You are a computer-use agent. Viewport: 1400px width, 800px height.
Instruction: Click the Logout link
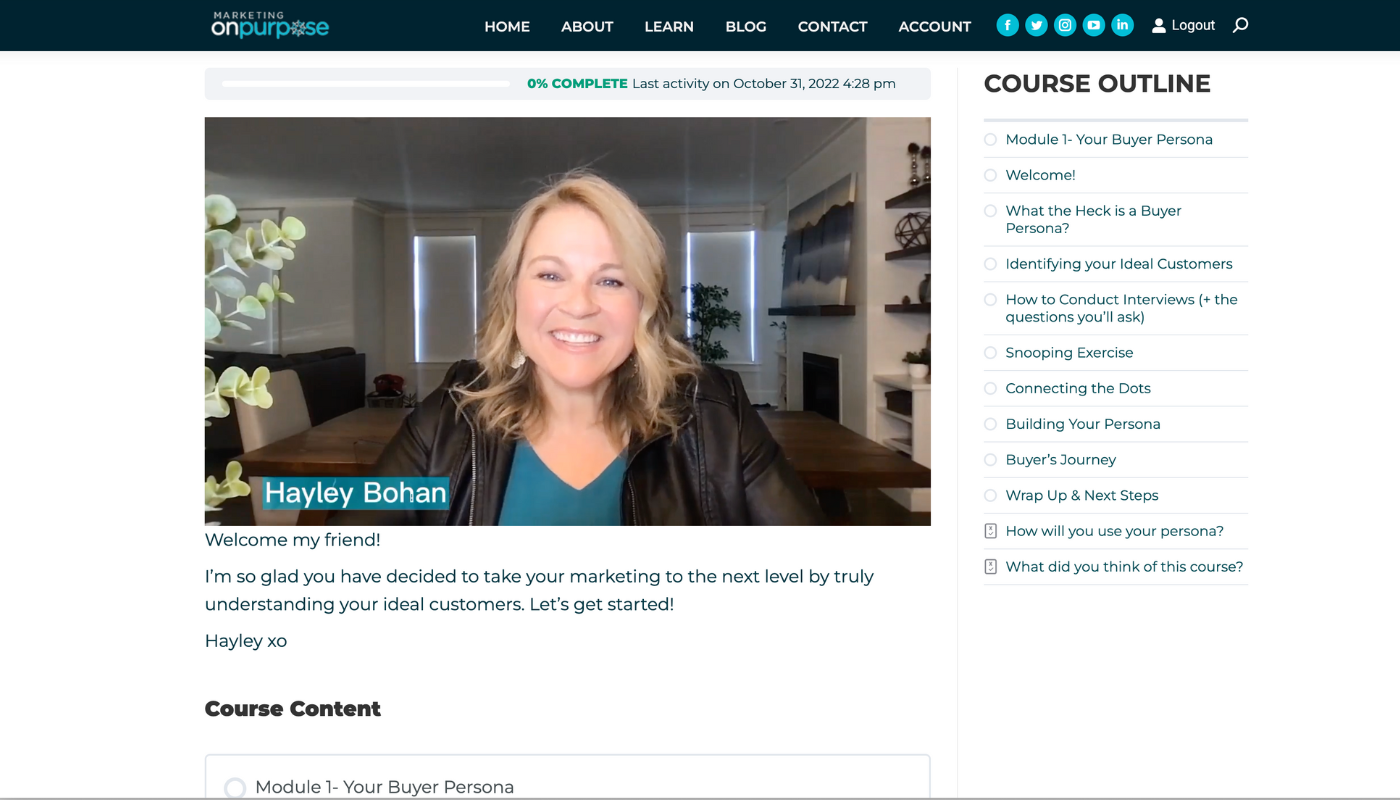(1183, 25)
